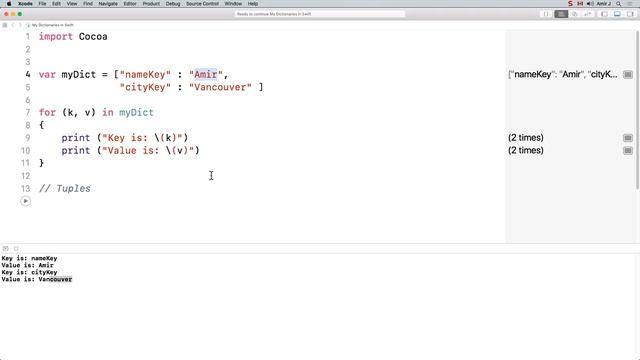Click the activity status field in toolbar
This screenshot has height=360, width=640.
pyautogui.click(x=320, y=14)
